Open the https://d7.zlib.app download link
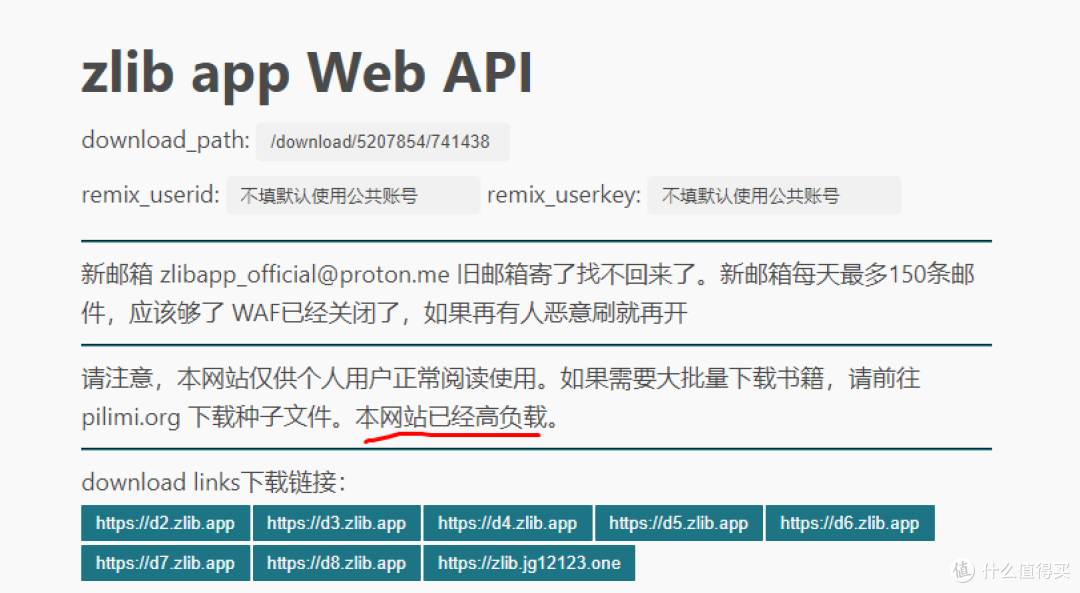This screenshot has width=1080, height=593. tap(165, 563)
